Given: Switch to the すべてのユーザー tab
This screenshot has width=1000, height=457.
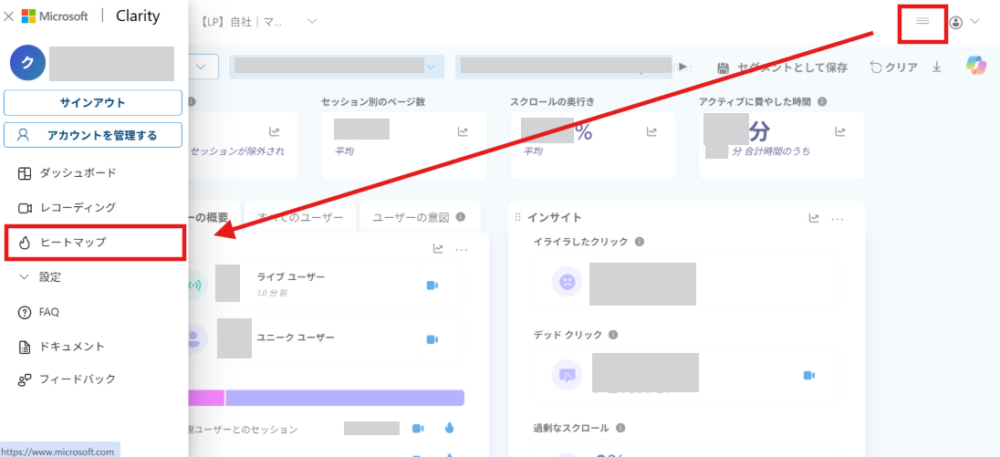Looking at the screenshot, I should pos(300,217).
